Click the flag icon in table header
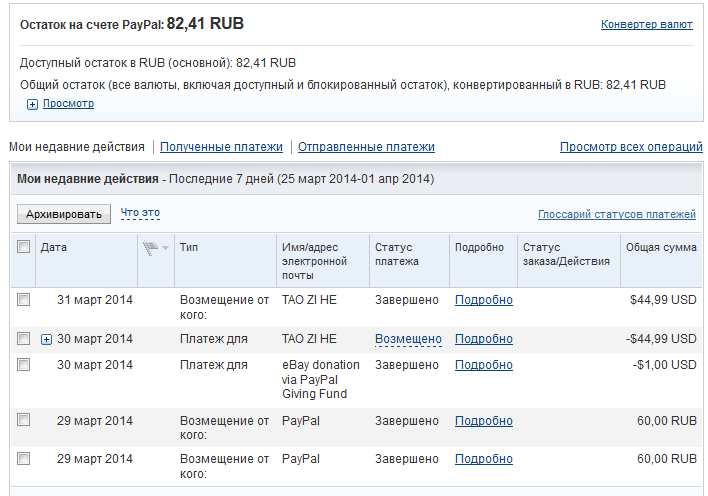 tap(151, 247)
